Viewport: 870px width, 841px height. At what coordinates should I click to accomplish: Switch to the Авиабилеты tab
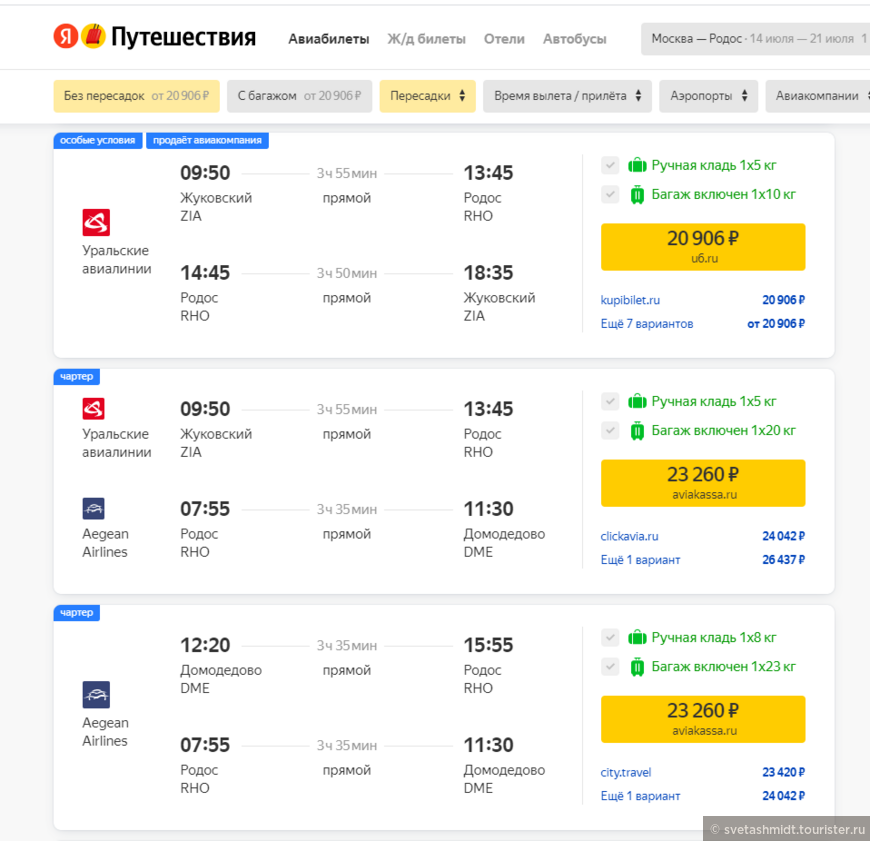point(328,39)
